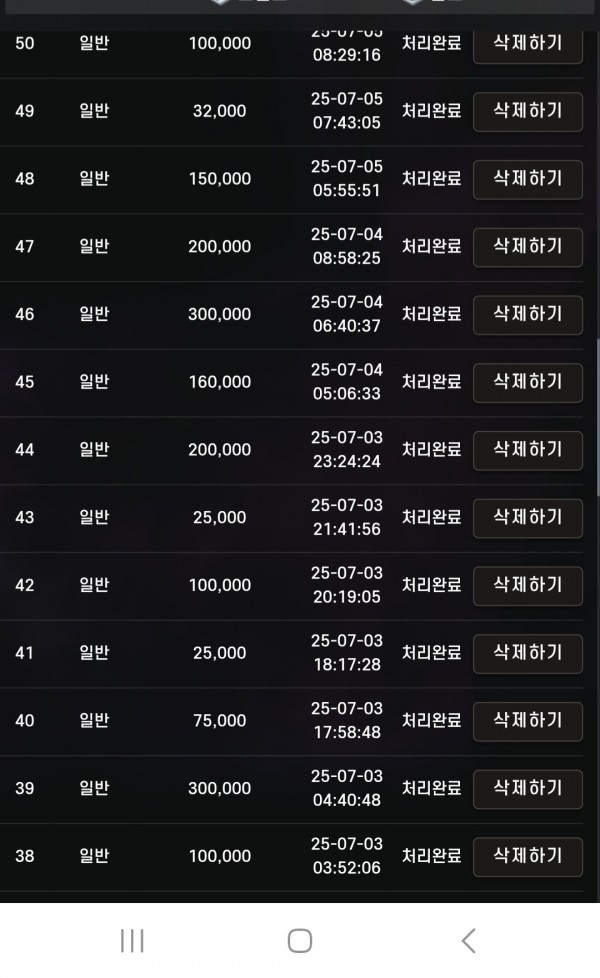Click 삭제하기 on row 41
The image size is (600, 978).
(x=527, y=653)
